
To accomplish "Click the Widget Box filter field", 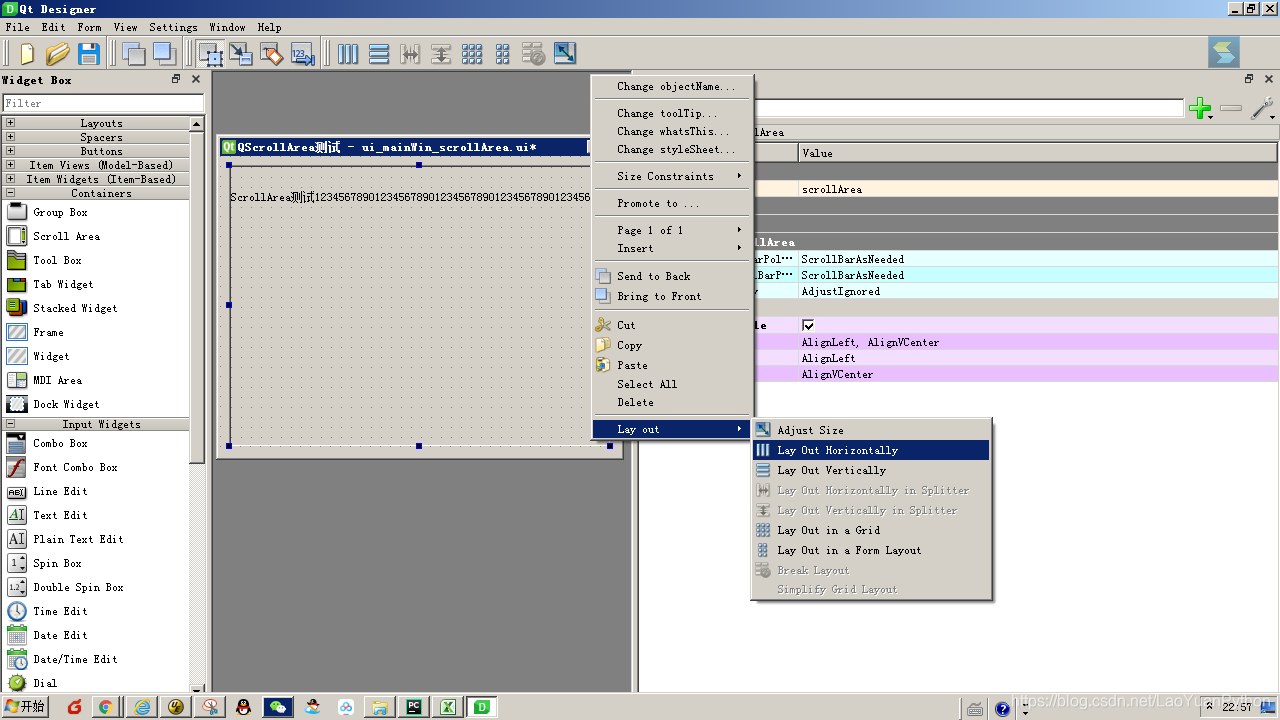I will tap(103, 103).
